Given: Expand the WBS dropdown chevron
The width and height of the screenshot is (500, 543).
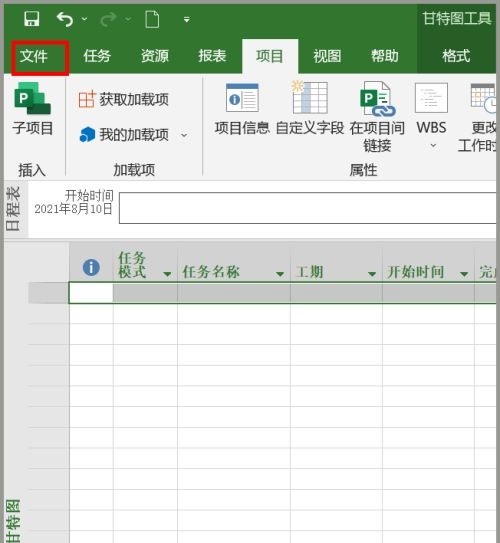Looking at the screenshot, I should tap(433, 145).
